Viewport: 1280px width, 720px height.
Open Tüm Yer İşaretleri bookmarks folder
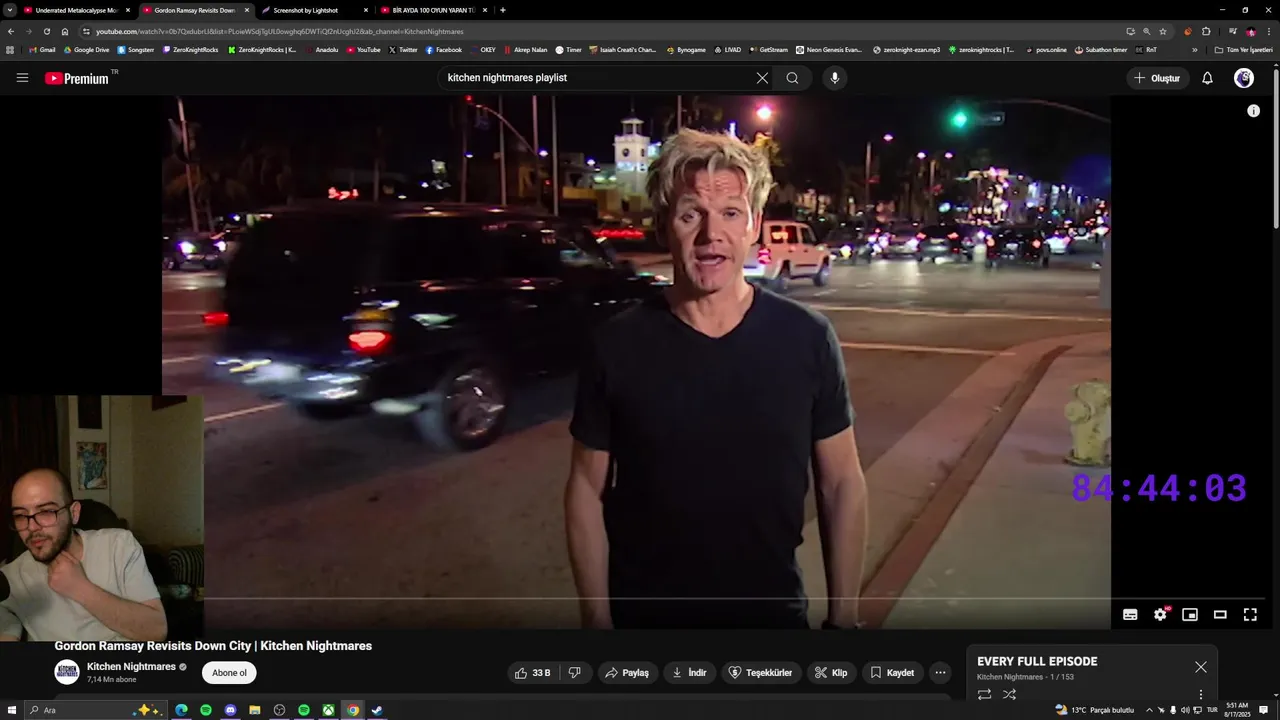[1244, 49]
